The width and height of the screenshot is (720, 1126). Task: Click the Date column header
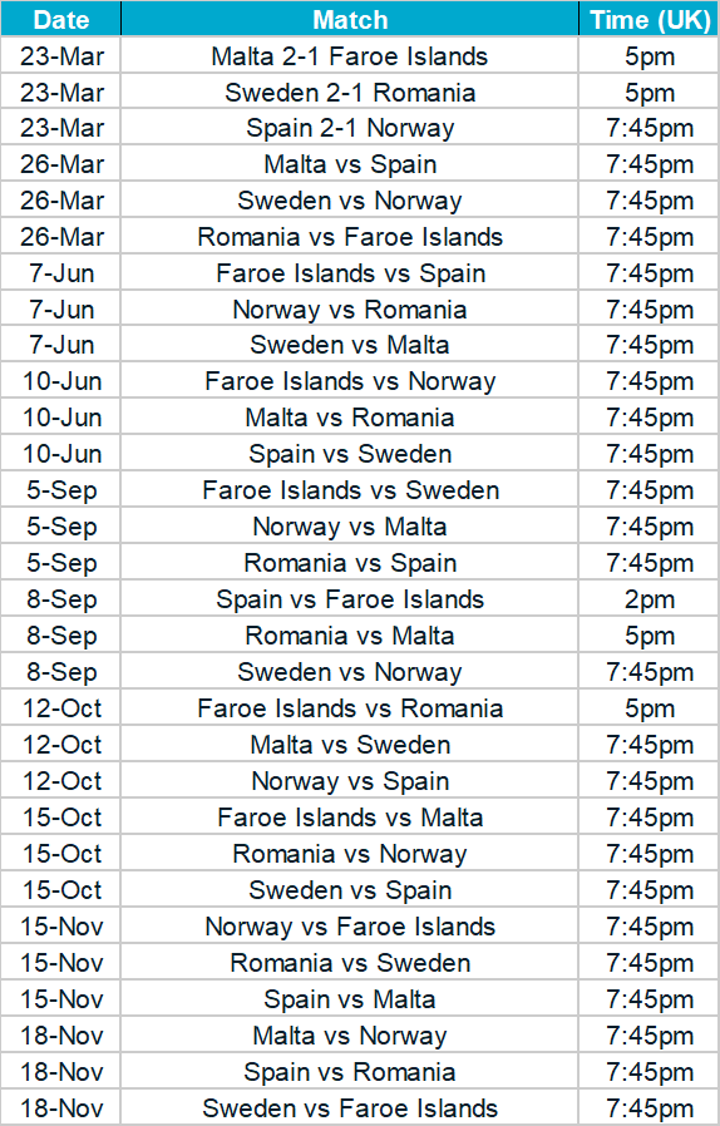point(60,19)
